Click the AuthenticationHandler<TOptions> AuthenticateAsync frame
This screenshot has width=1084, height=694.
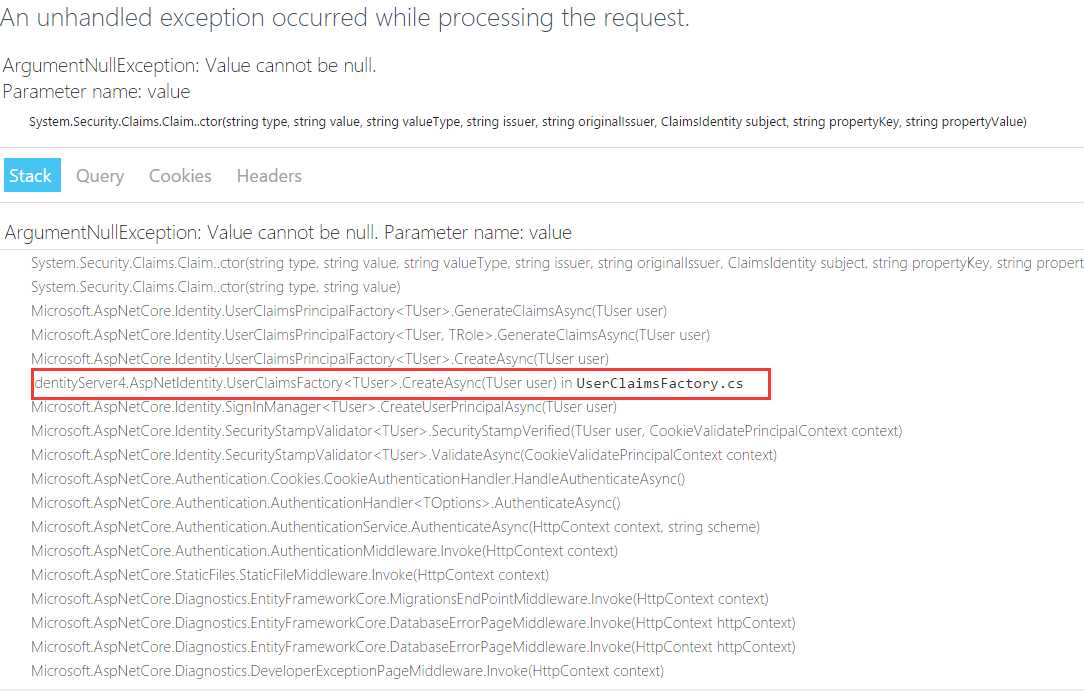(x=326, y=503)
